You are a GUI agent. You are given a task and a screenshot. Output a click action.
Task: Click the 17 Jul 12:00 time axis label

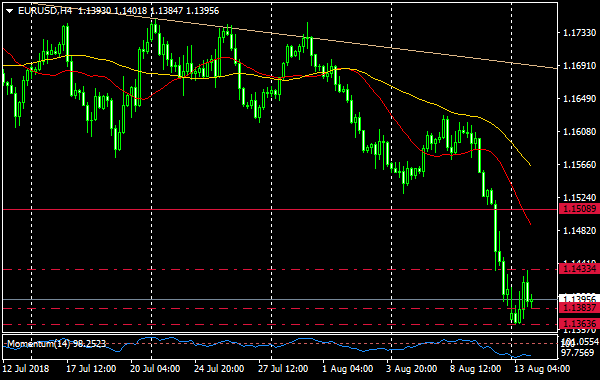click(x=91, y=369)
